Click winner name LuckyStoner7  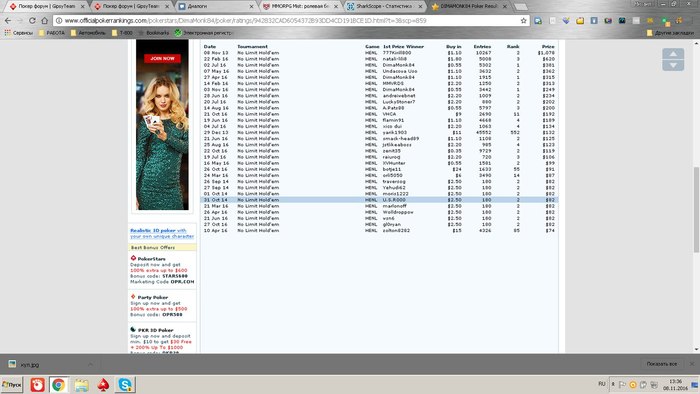pyautogui.click(x=399, y=102)
